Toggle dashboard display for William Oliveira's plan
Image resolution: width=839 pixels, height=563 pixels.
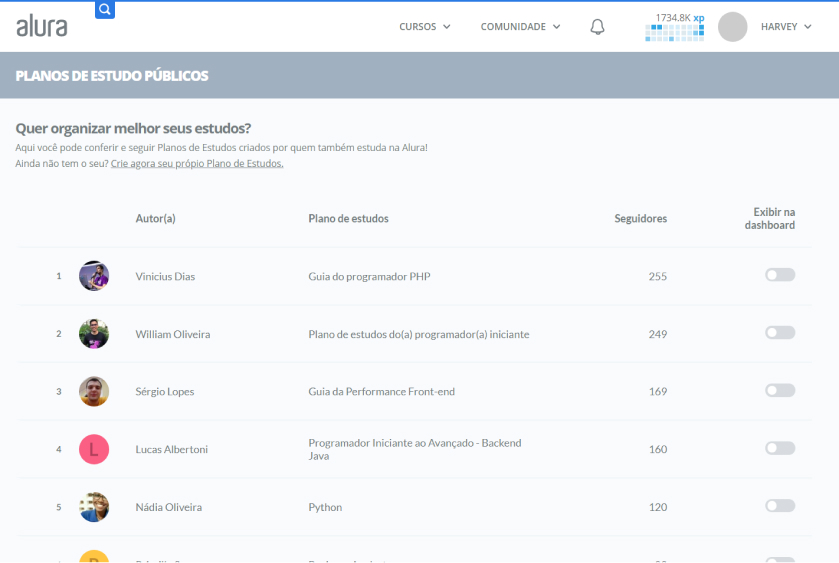click(780, 333)
